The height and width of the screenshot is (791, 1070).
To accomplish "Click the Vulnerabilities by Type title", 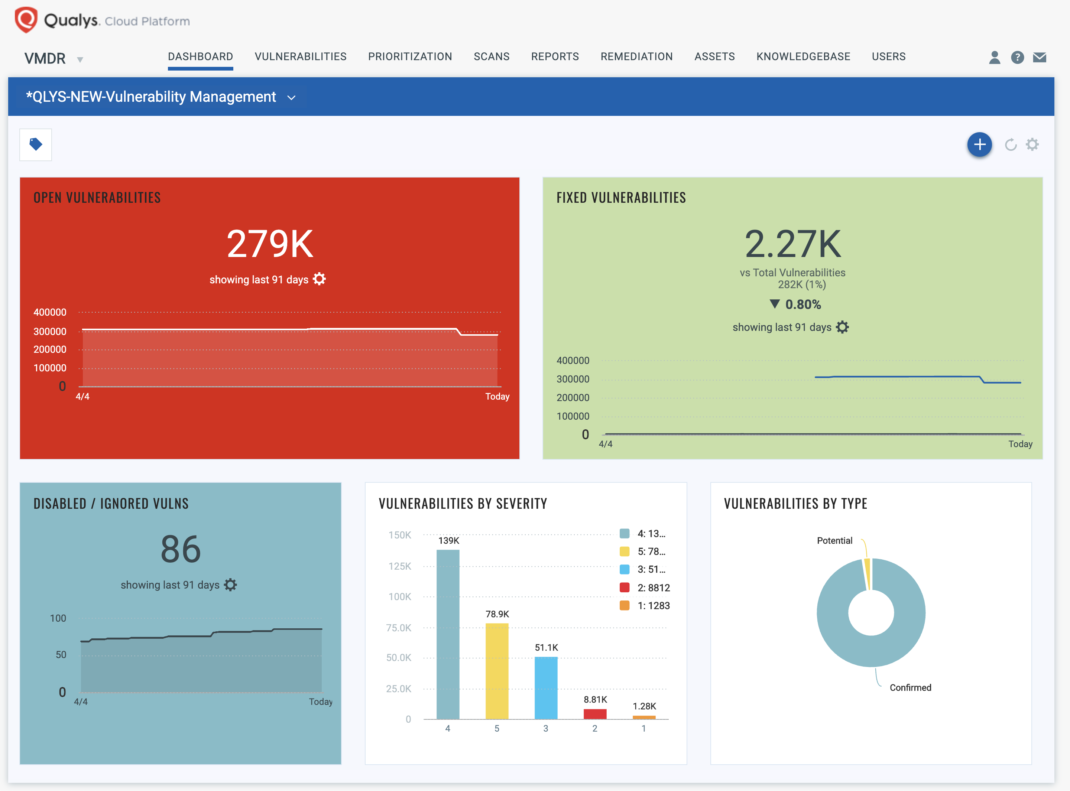I will click(796, 504).
